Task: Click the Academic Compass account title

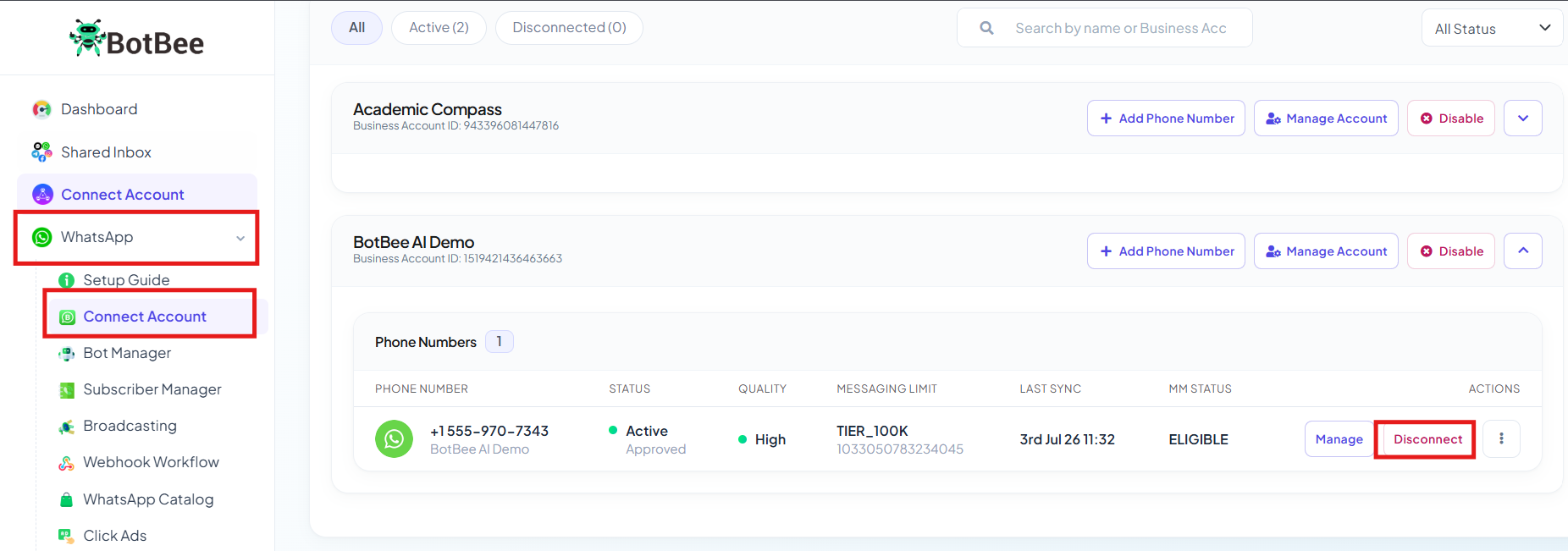Action: (x=428, y=109)
